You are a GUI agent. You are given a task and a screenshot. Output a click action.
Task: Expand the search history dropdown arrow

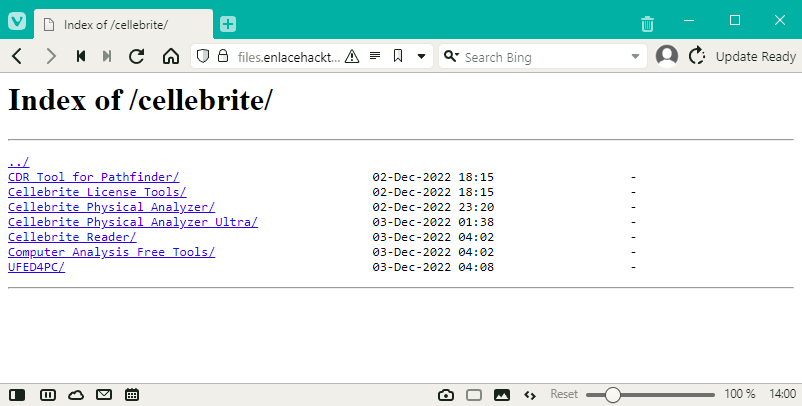click(x=635, y=57)
